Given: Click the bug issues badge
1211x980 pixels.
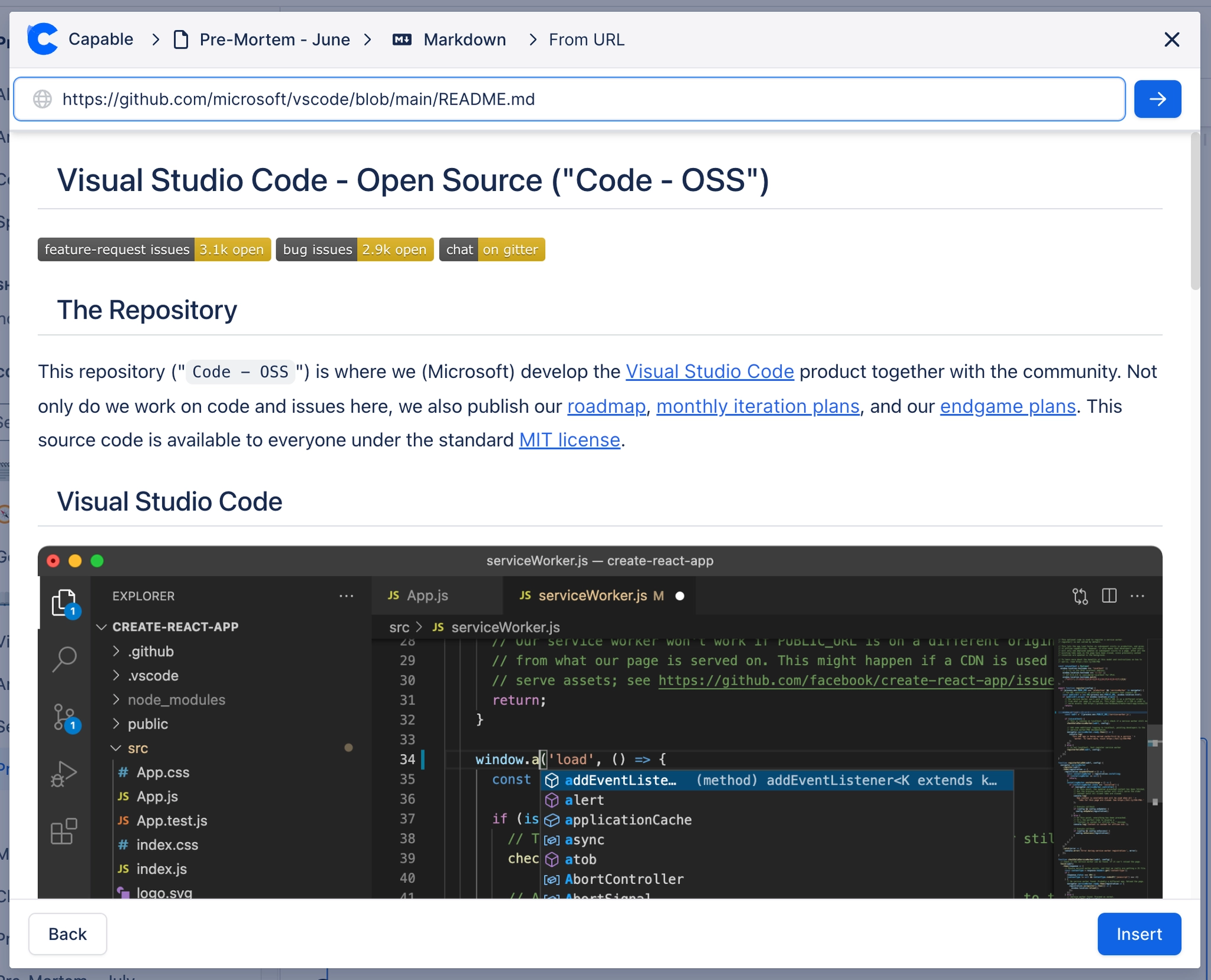Looking at the screenshot, I should point(355,250).
